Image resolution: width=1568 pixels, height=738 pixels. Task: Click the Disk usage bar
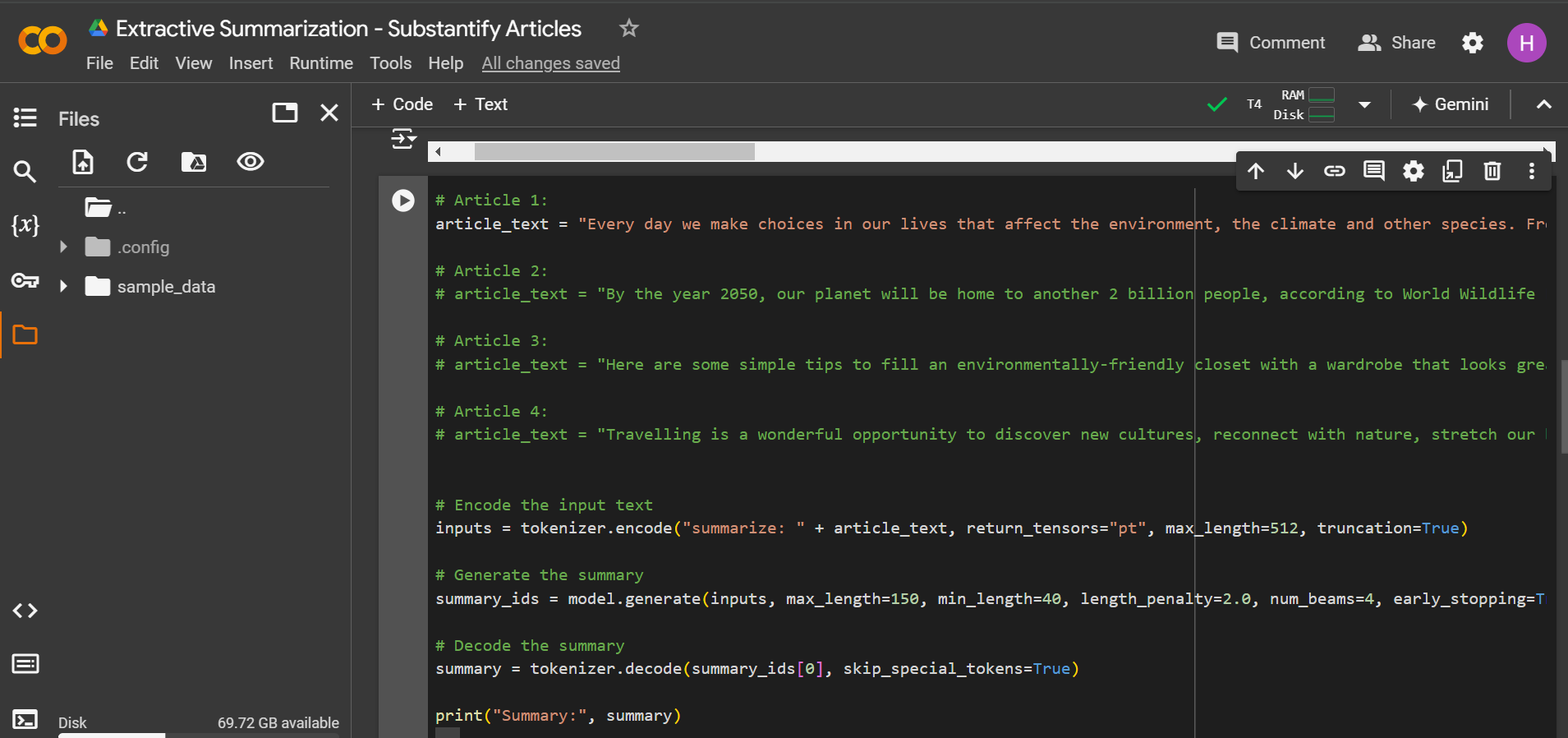pyautogui.click(x=199, y=735)
